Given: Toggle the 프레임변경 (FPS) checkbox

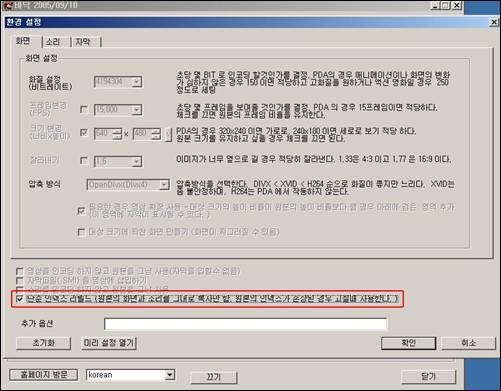Looking at the screenshot, I should [84, 110].
